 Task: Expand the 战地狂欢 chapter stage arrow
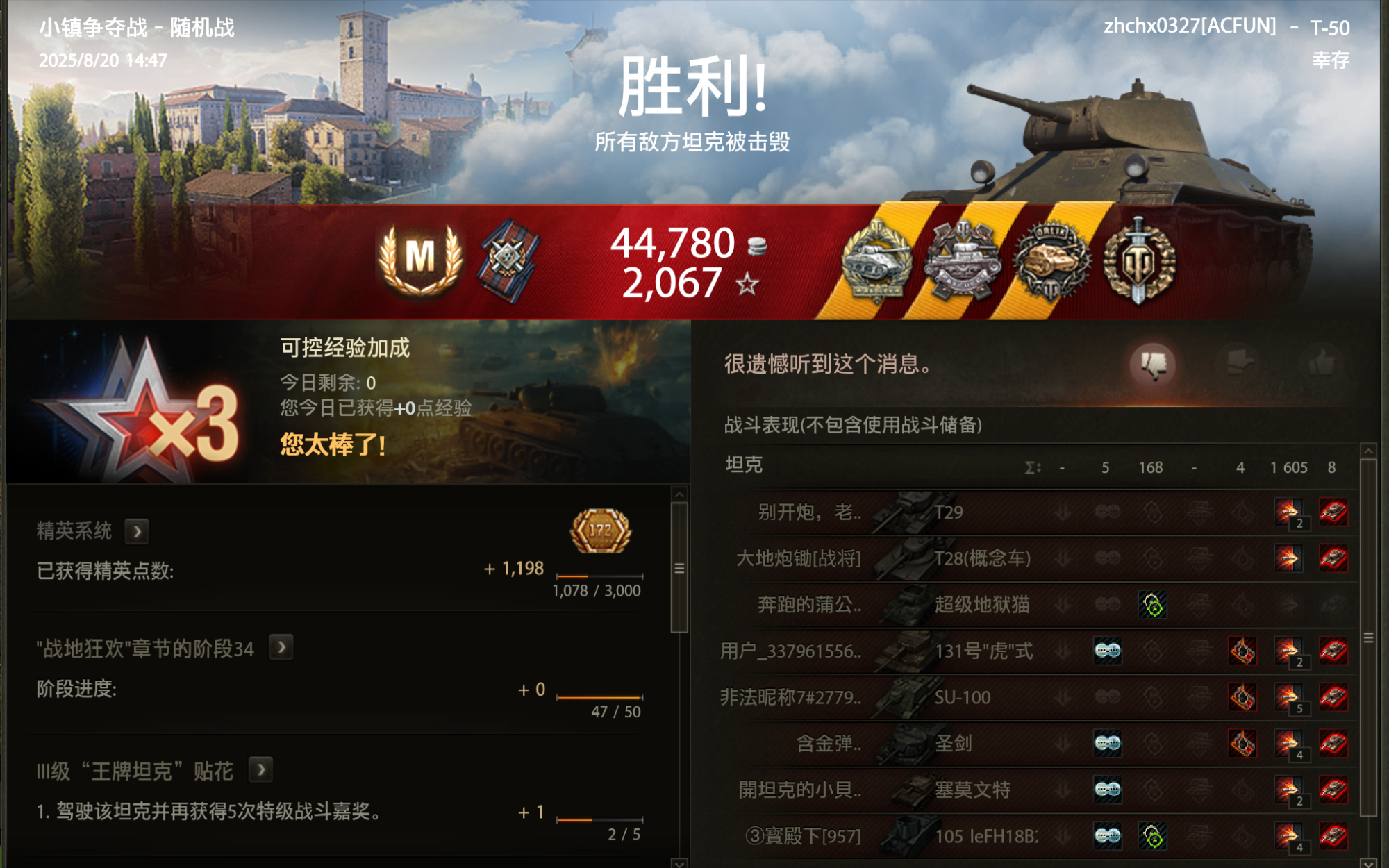[281, 648]
